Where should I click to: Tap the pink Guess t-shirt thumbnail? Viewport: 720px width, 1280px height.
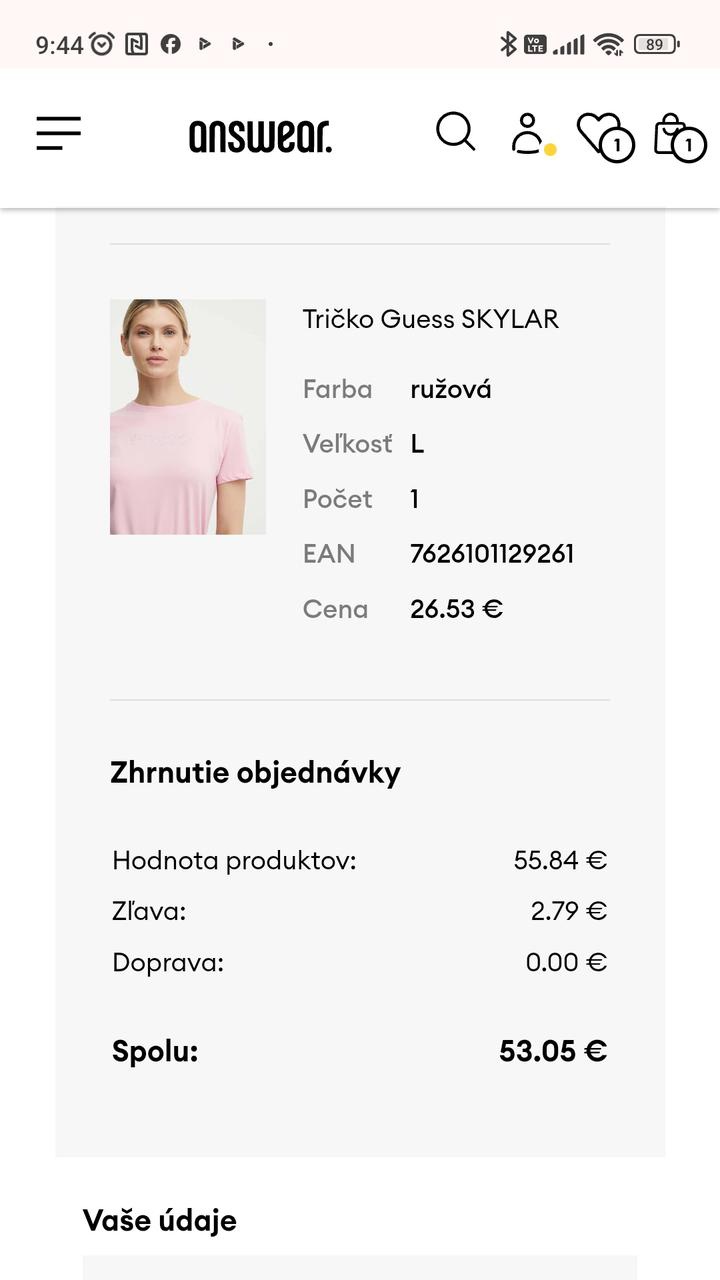(188, 417)
